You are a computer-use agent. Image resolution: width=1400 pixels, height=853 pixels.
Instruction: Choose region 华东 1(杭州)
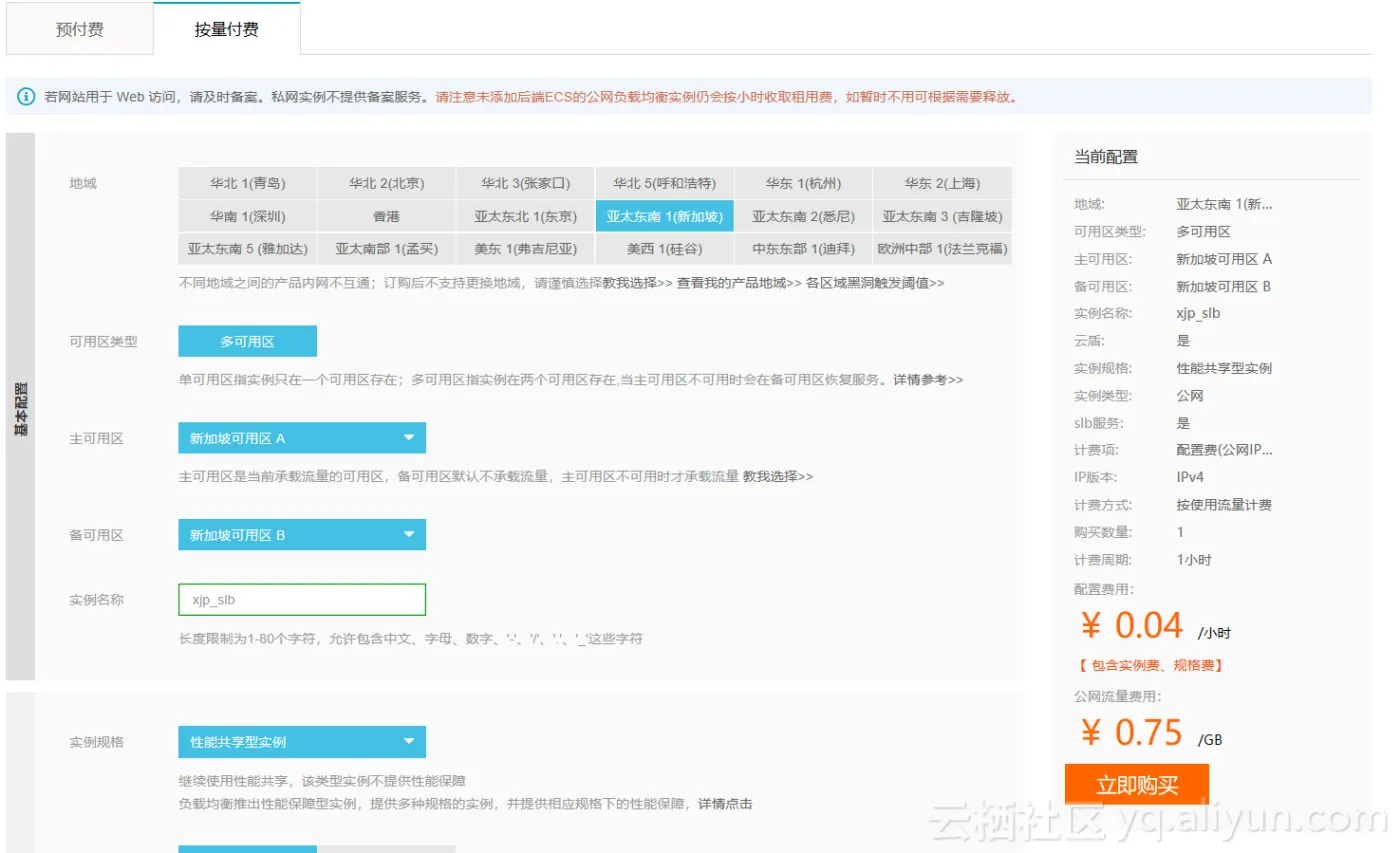pyautogui.click(x=804, y=183)
